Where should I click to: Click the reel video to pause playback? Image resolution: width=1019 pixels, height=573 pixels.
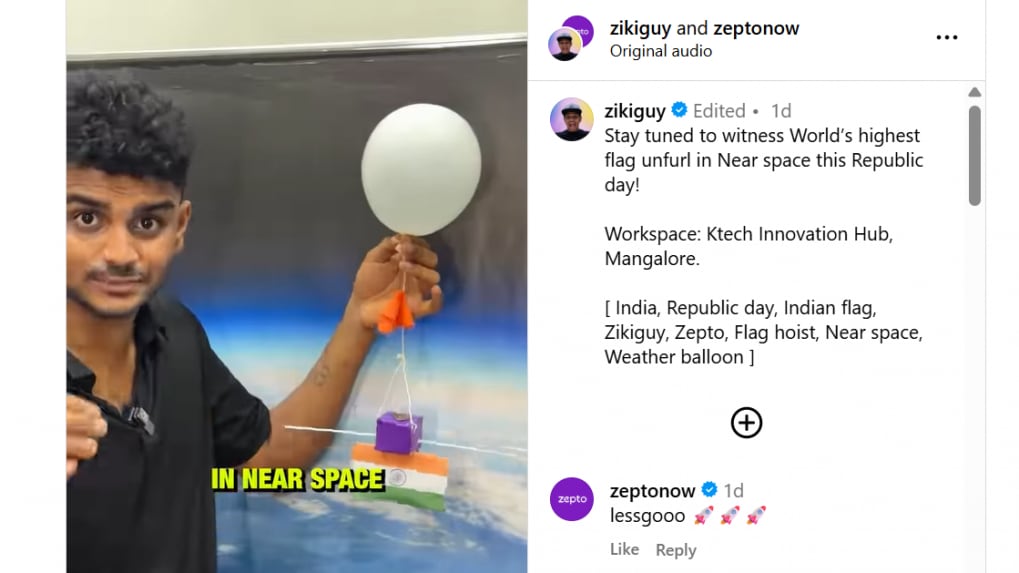pyautogui.click(x=296, y=286)
